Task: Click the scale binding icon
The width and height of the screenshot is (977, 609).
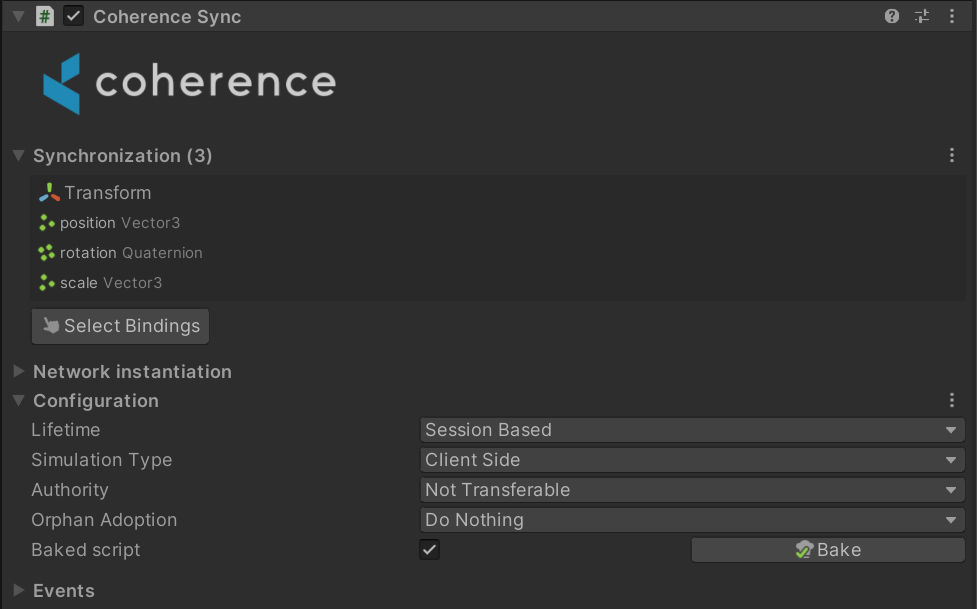Action: coord(47,282)
